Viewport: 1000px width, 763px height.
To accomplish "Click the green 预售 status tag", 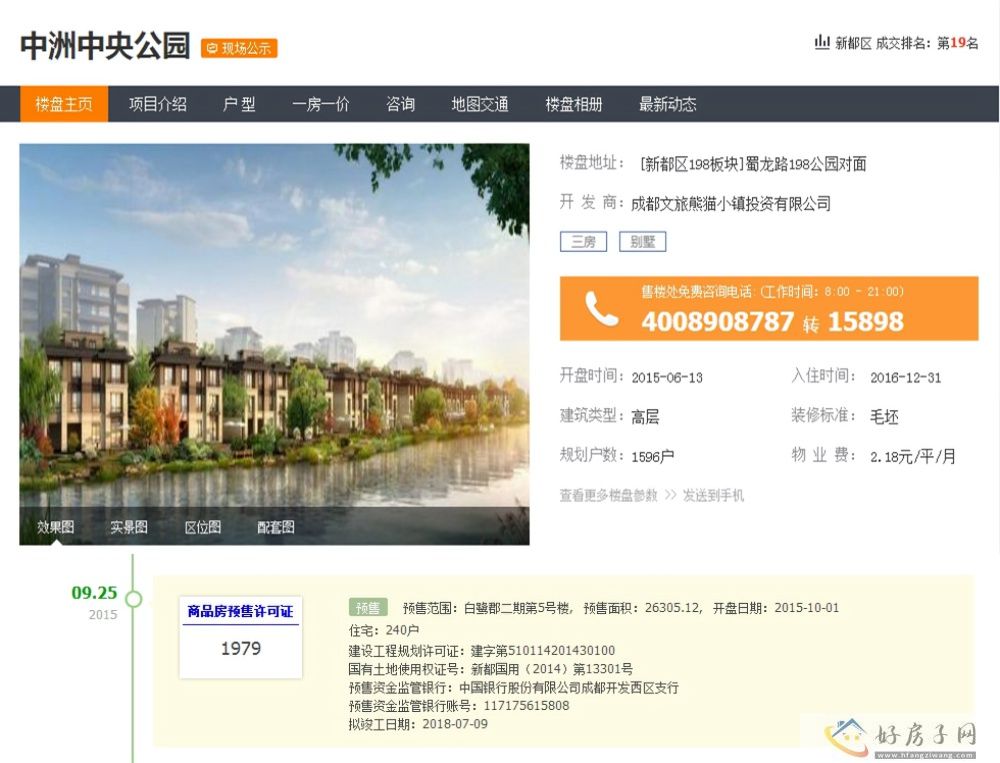I will tap(368, 607).
